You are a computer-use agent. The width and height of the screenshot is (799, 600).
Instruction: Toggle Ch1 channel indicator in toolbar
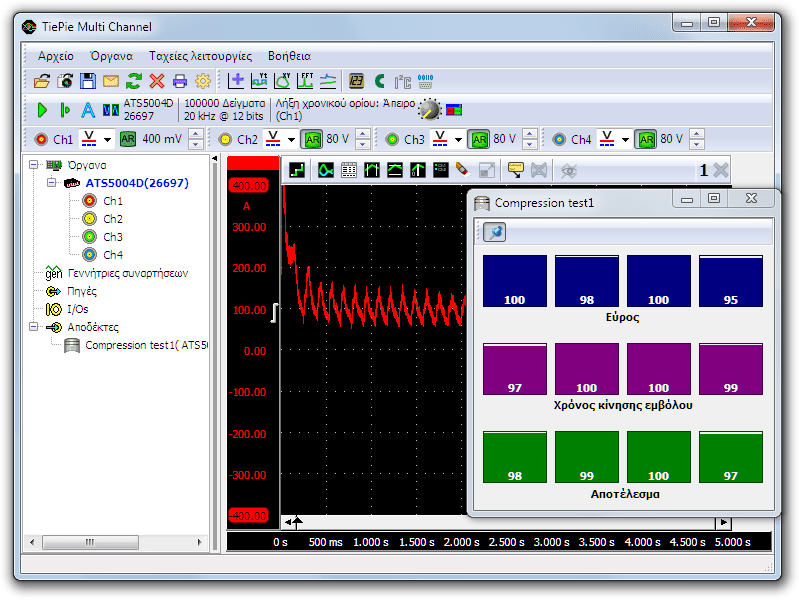[41, 139]
